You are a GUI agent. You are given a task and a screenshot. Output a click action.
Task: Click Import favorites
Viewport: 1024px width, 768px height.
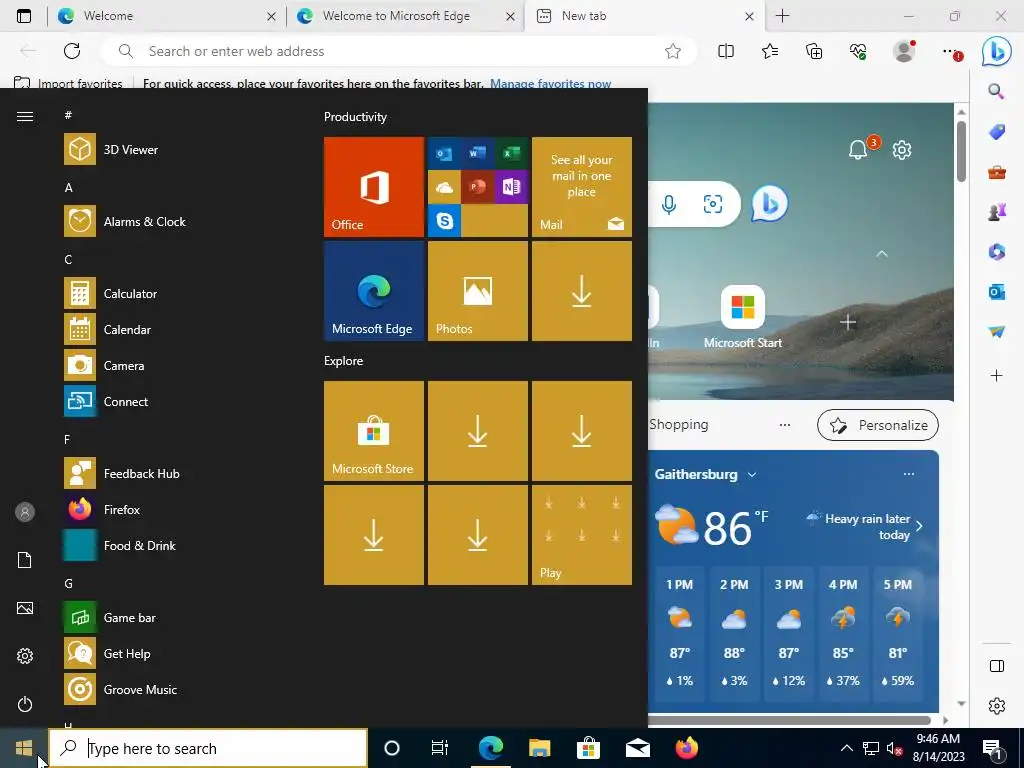point(68,84)
